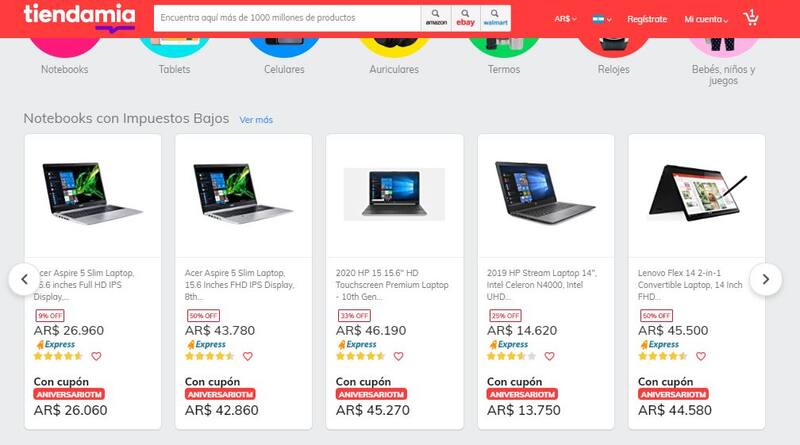Open the Ver más link
The image size is (800, 445).
pos(256,120)
